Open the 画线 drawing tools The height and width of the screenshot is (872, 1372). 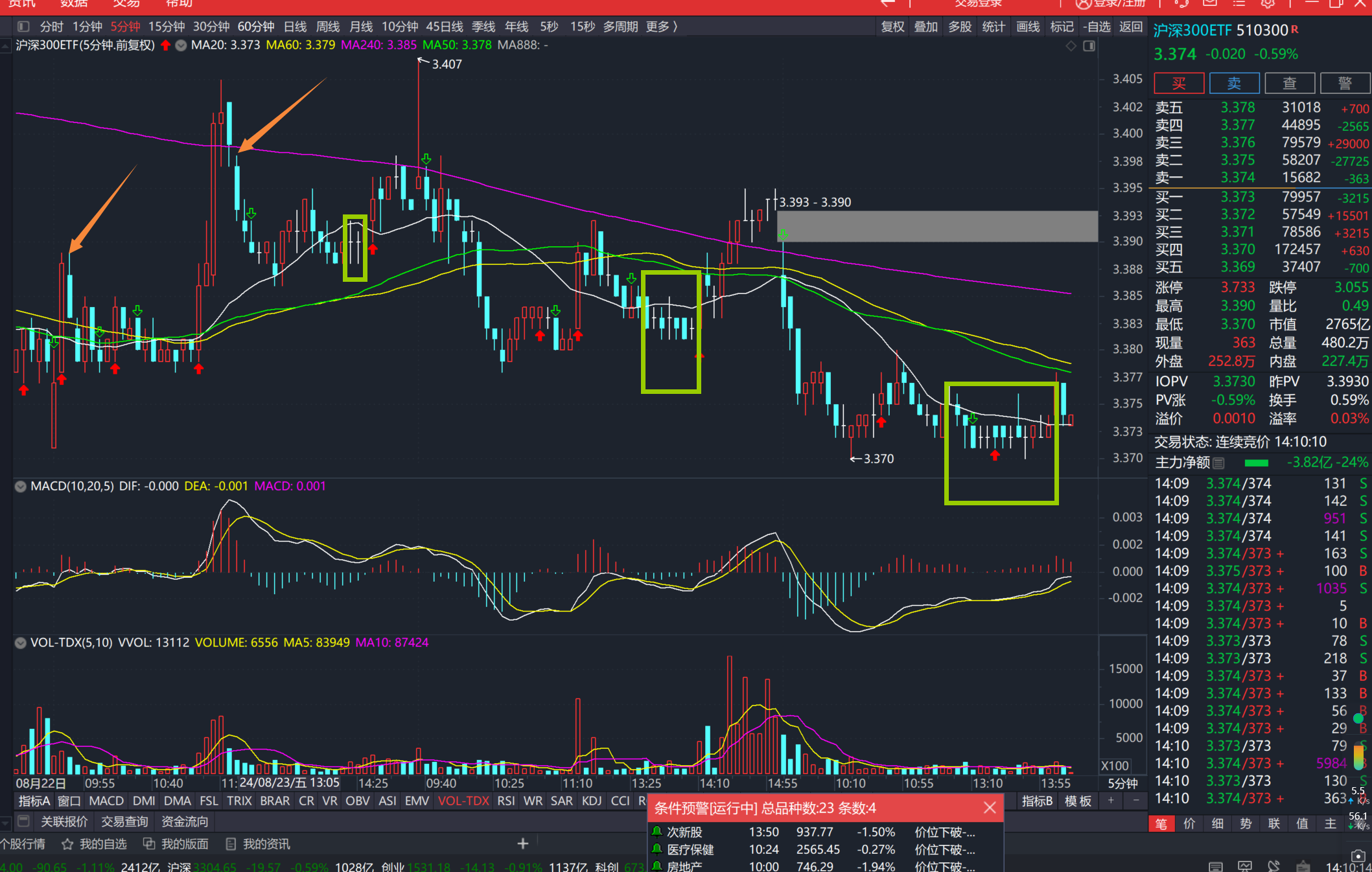point(1028,27)
